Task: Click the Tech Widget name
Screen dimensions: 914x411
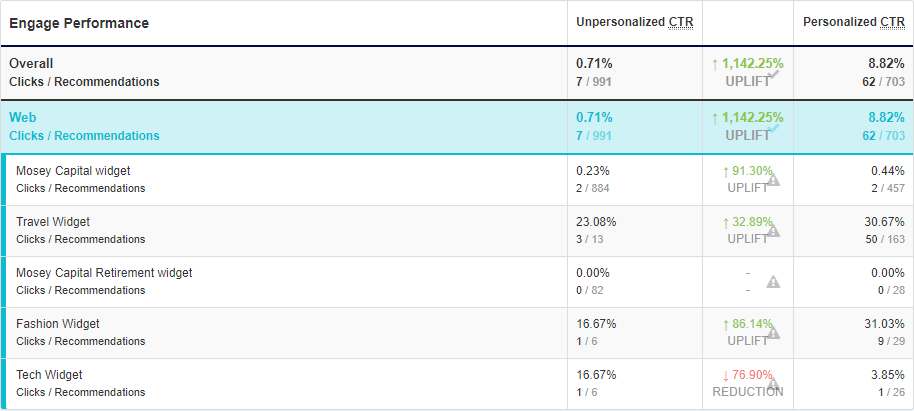Action: (49, 375)
